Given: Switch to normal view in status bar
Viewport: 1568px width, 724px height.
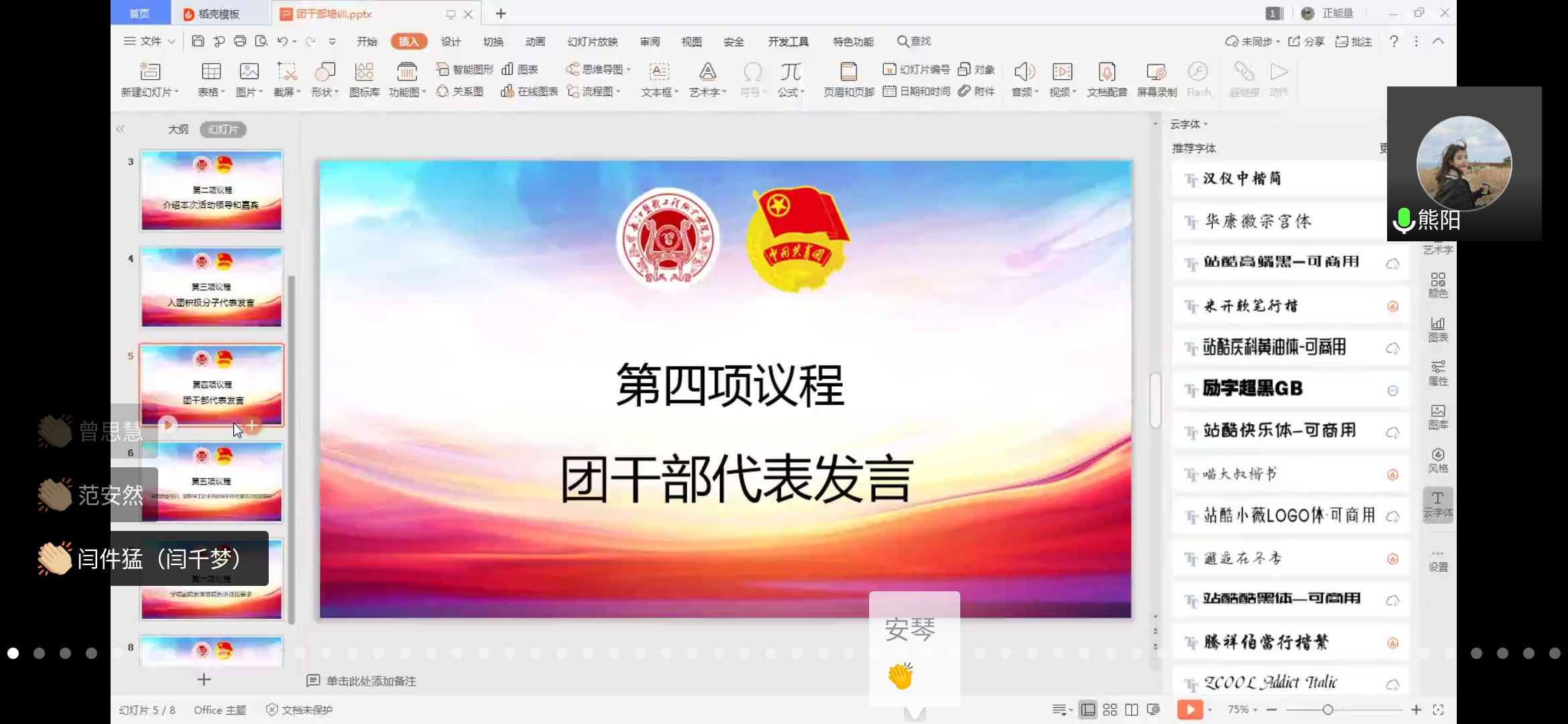Looking at the screenshot, I should (x=1088, y=709).
